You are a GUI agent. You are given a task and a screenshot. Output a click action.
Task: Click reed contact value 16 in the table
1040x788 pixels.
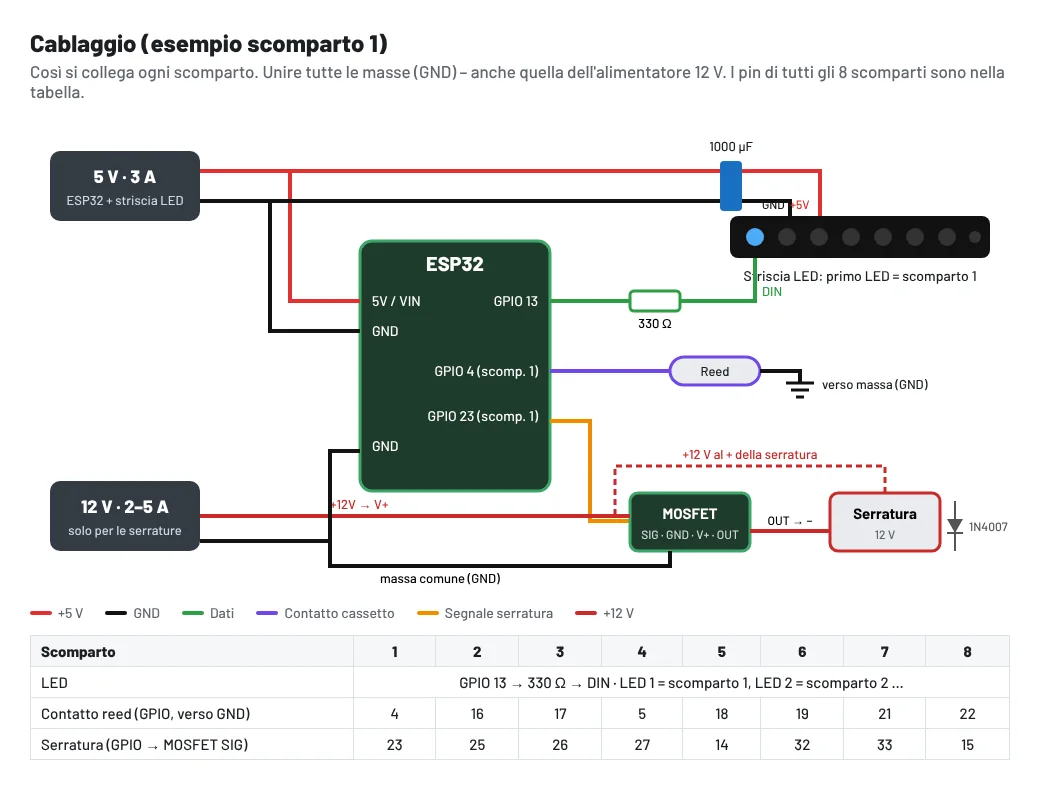477,714
